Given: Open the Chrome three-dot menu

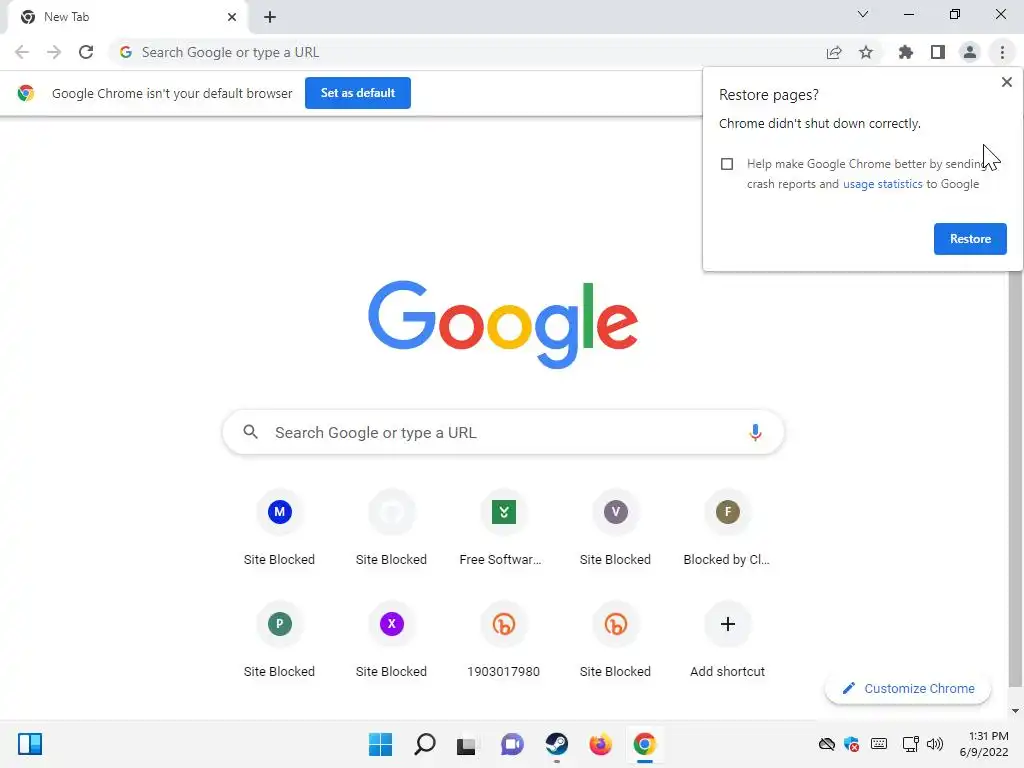Looking at the screenshot, I should (1002, 52).
